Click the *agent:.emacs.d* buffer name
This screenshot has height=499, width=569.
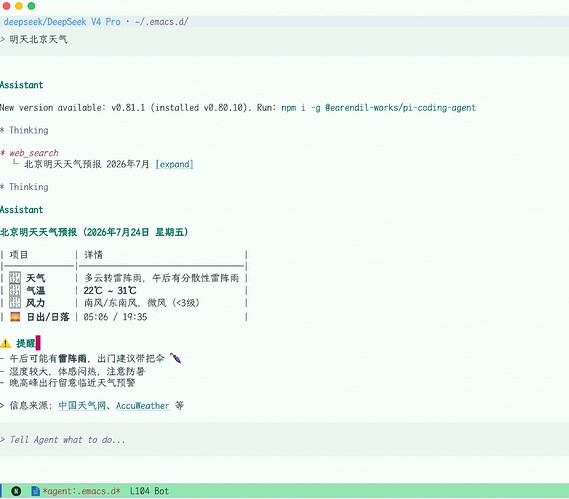click(81, 491)
